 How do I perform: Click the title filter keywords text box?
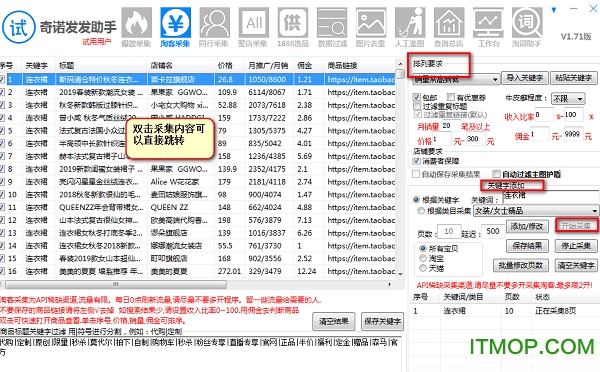(x=201, y=354)
